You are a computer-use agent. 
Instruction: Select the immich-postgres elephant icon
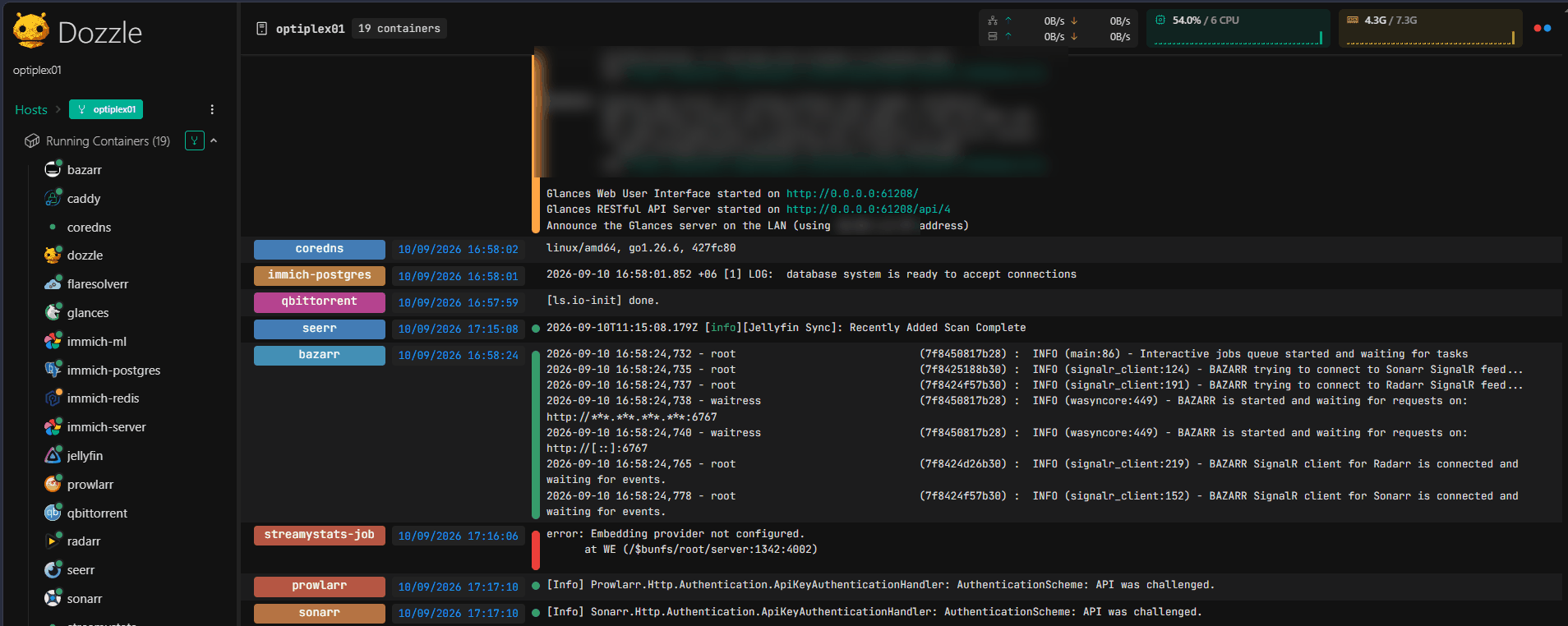coord(53,370)
